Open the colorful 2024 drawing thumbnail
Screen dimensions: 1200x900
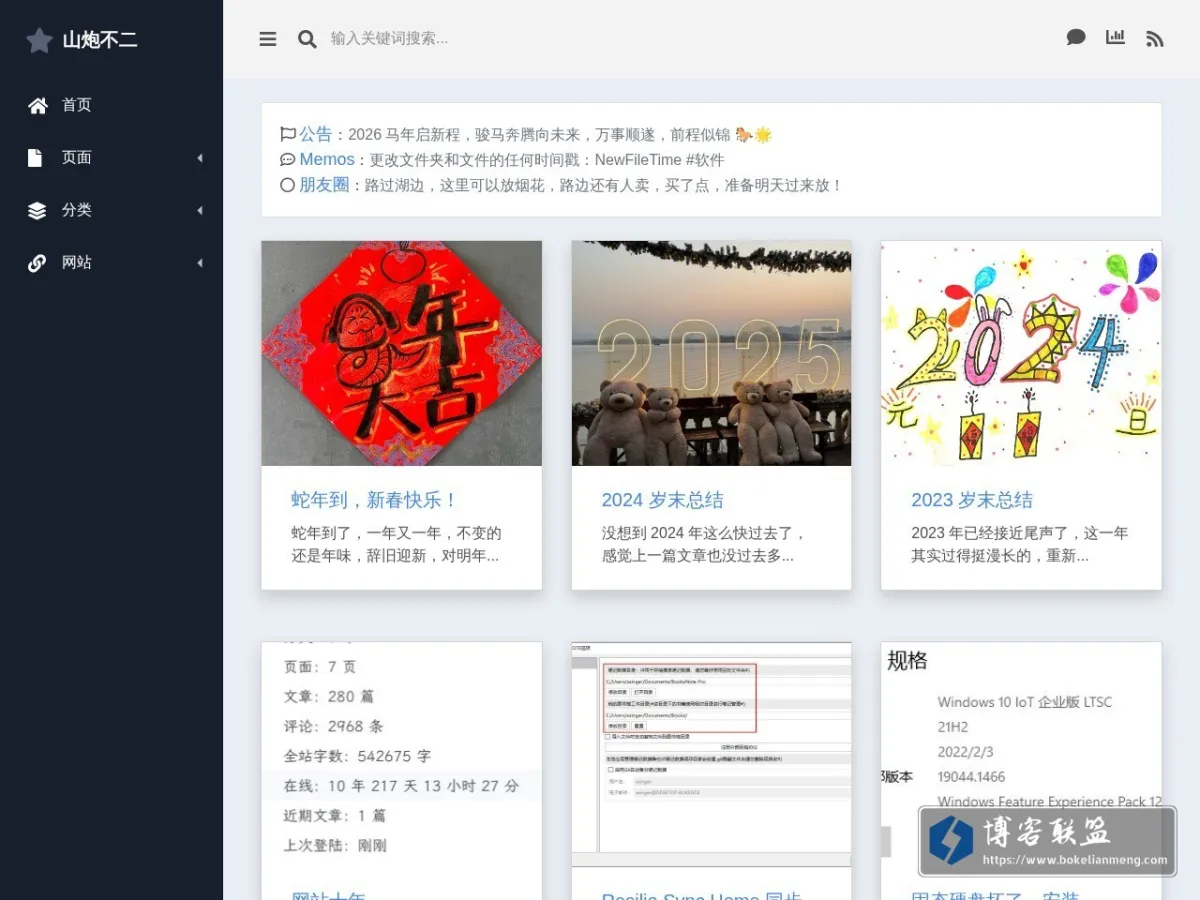coord(1022,353)
